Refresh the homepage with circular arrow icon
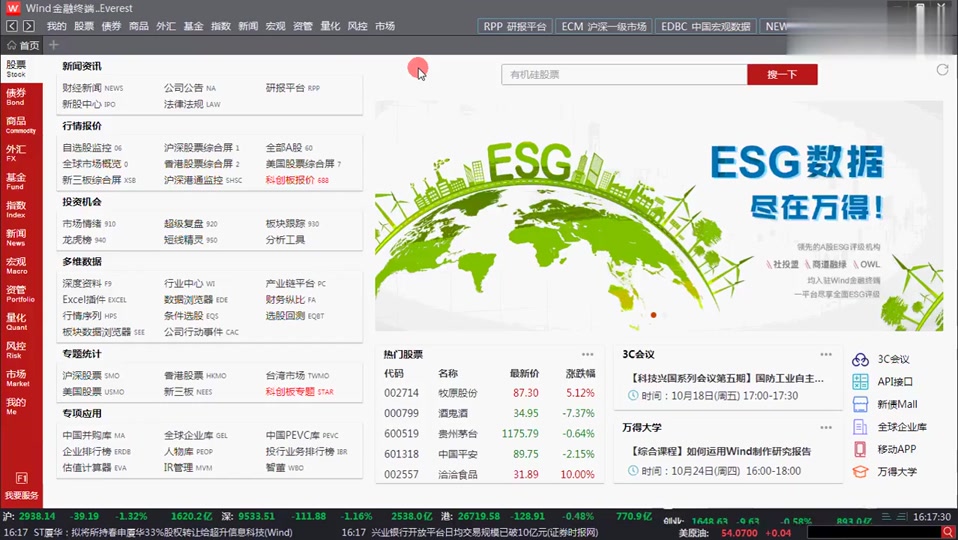The image size is (958, 540). (x=942, y=70)
